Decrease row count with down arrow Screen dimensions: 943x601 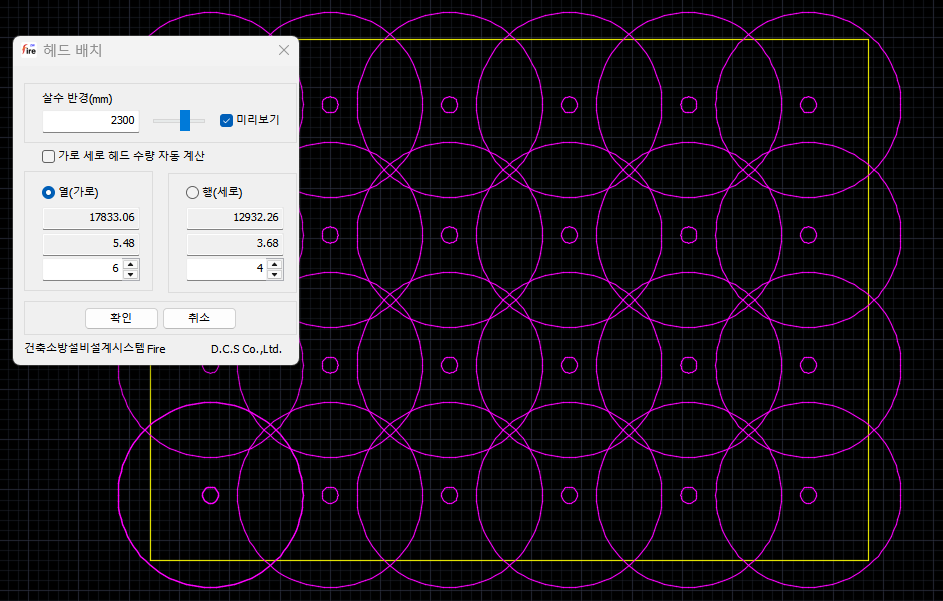coord(276,274)
